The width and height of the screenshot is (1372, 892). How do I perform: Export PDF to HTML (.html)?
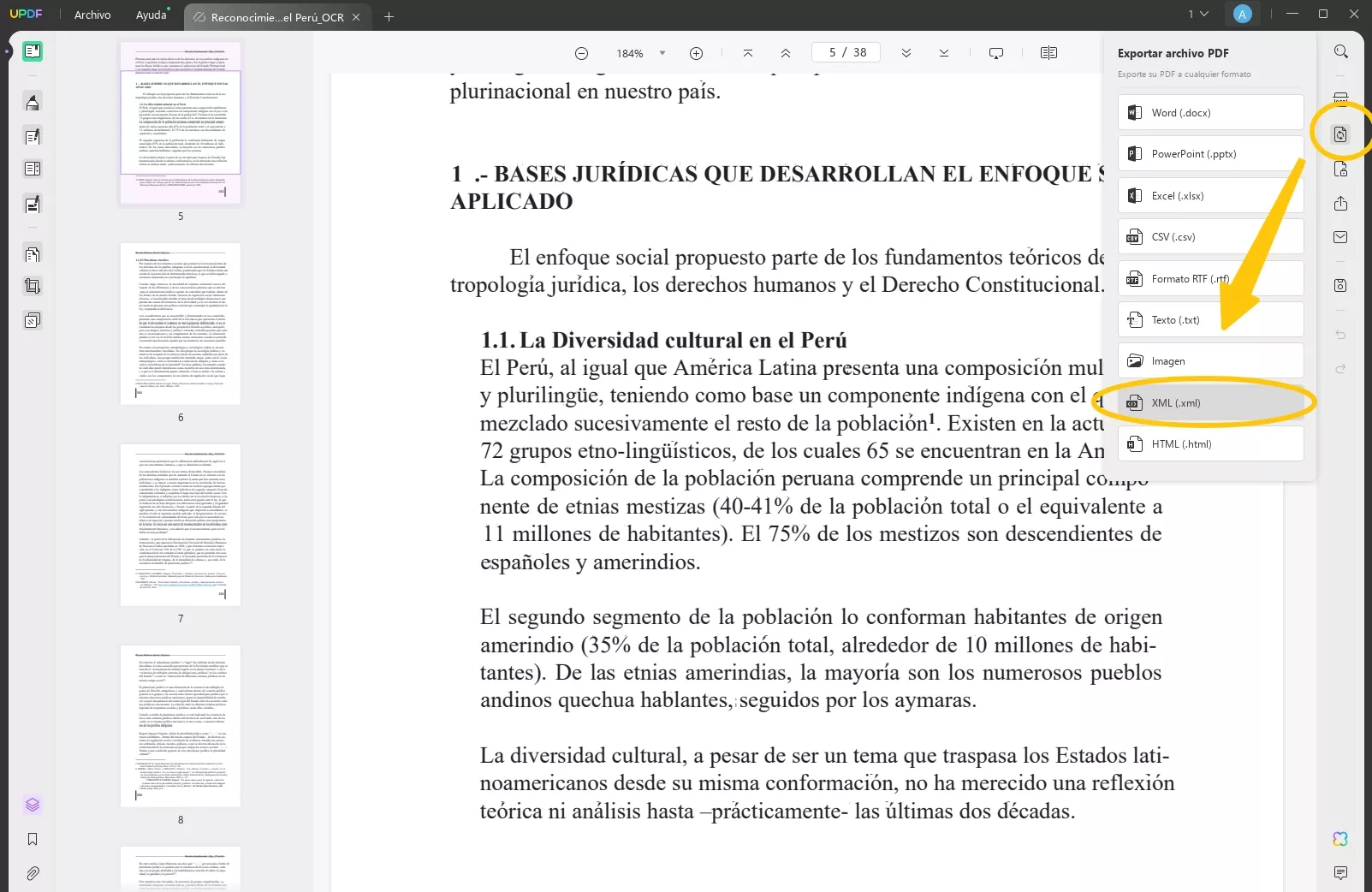(1210, 443)
